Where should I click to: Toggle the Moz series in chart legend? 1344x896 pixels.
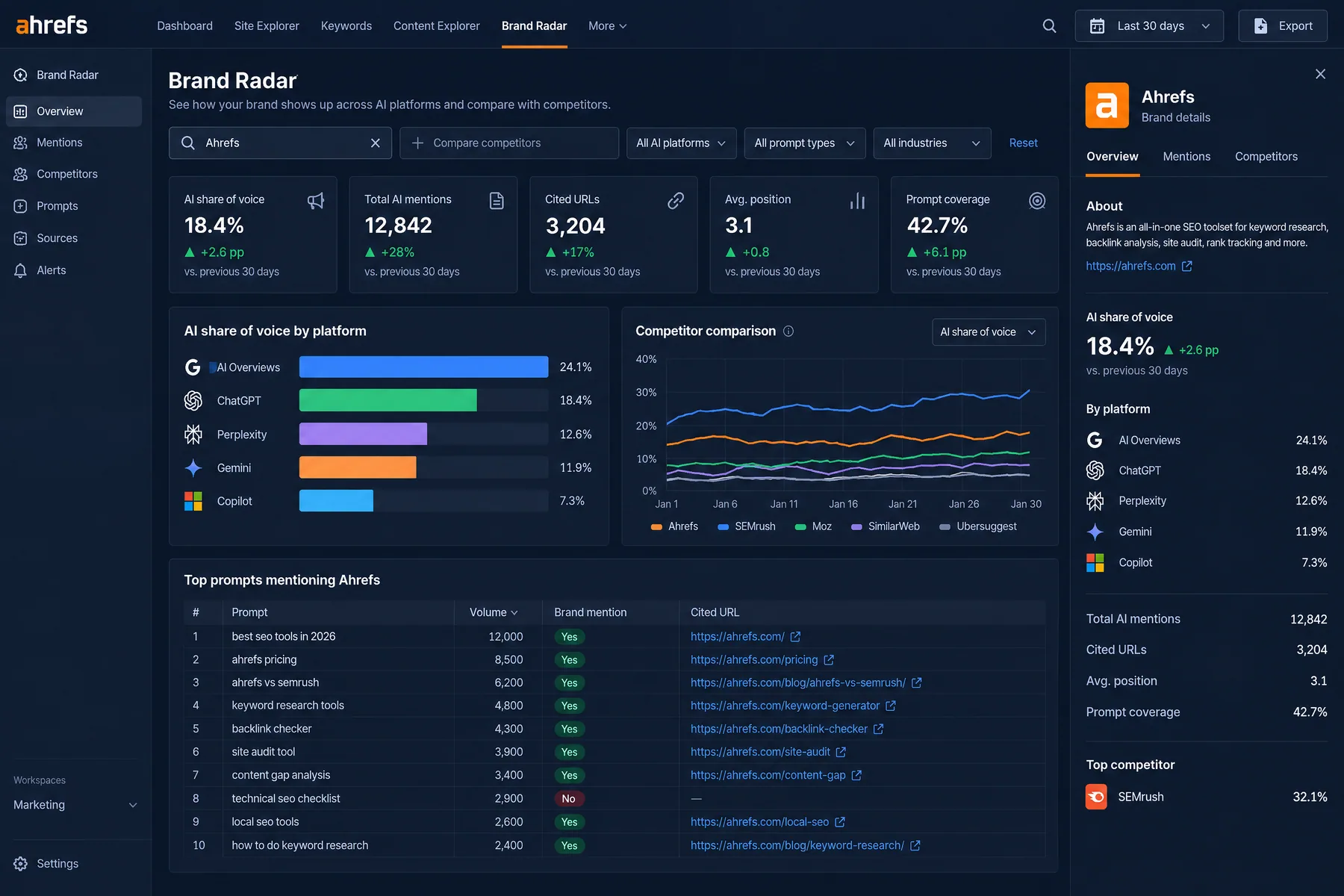point(814,526)
